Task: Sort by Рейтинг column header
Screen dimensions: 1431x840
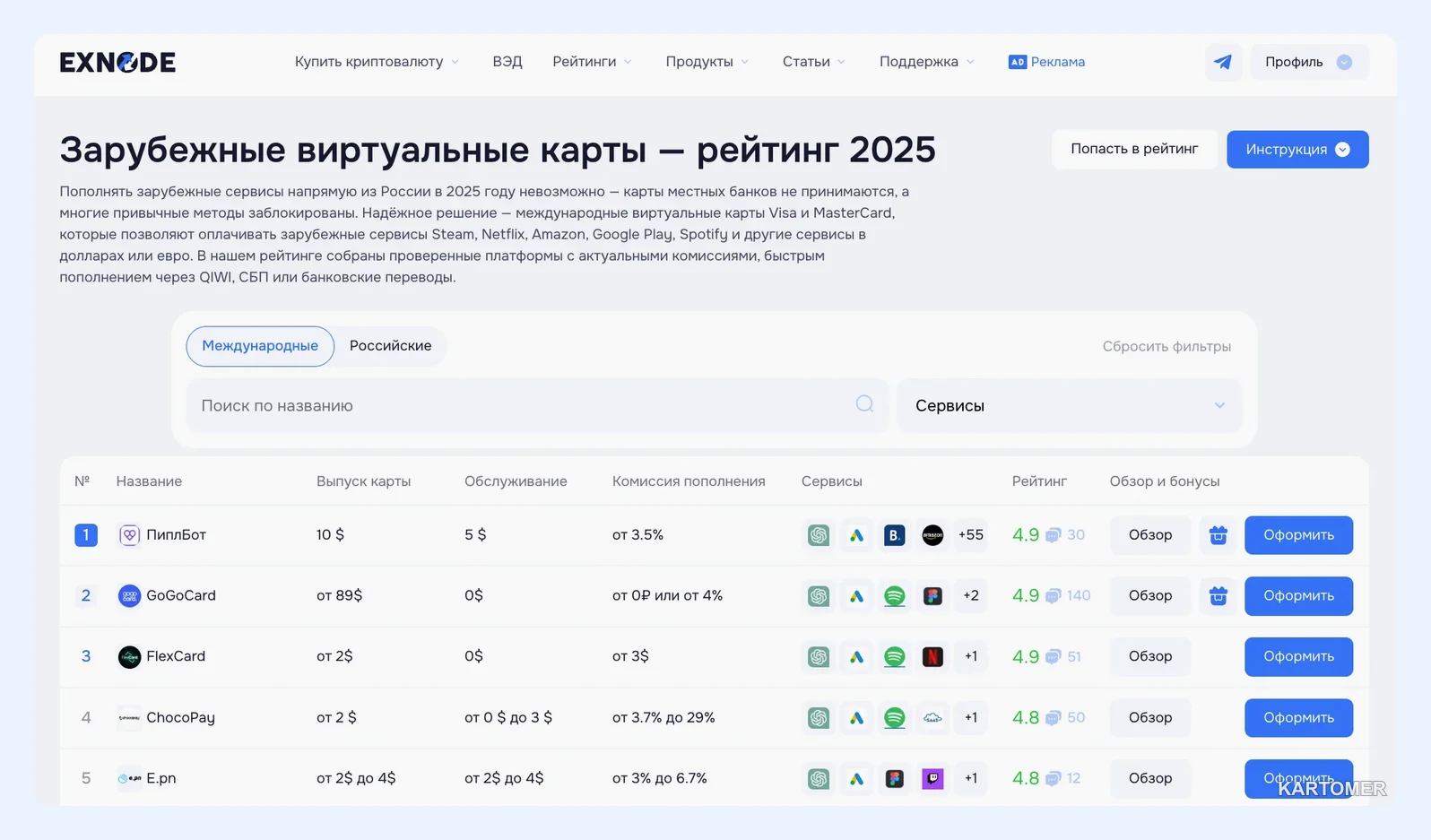Action: point(1039,481)
